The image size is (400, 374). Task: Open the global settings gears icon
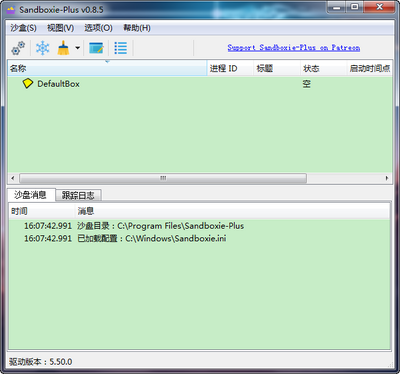click(x=18, y=48)
